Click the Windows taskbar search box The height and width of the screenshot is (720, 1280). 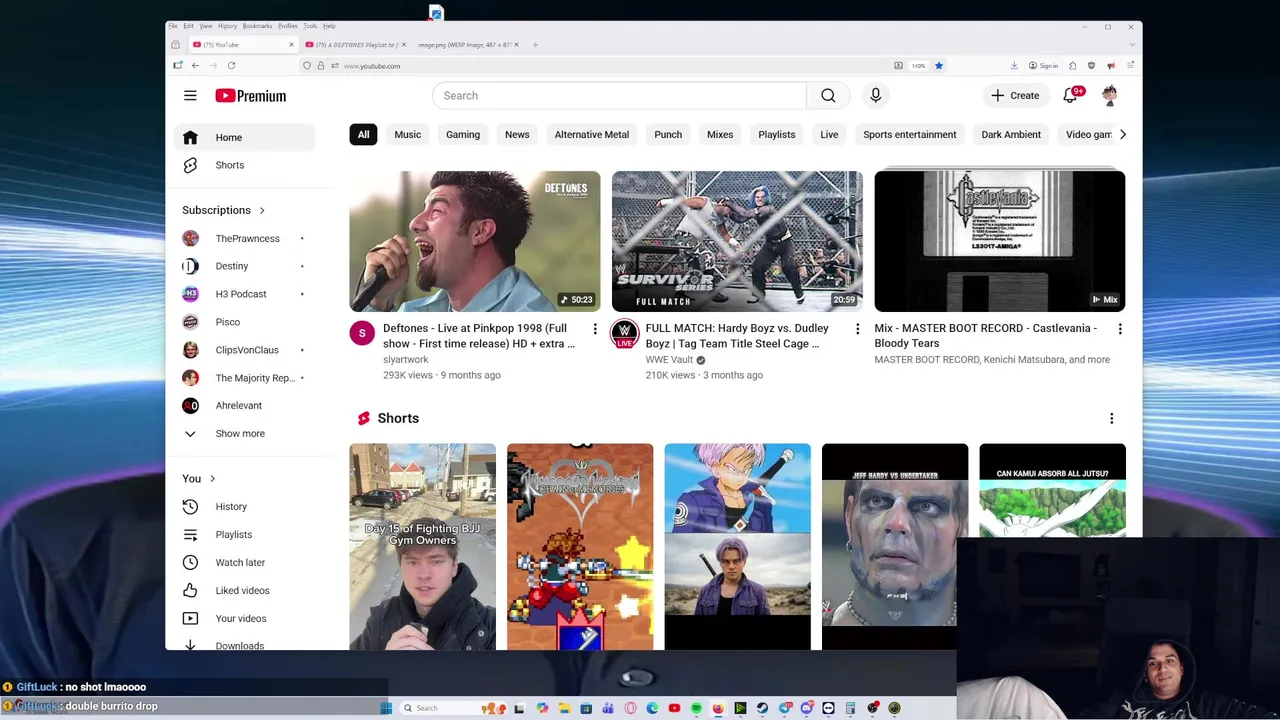point(453,708)
